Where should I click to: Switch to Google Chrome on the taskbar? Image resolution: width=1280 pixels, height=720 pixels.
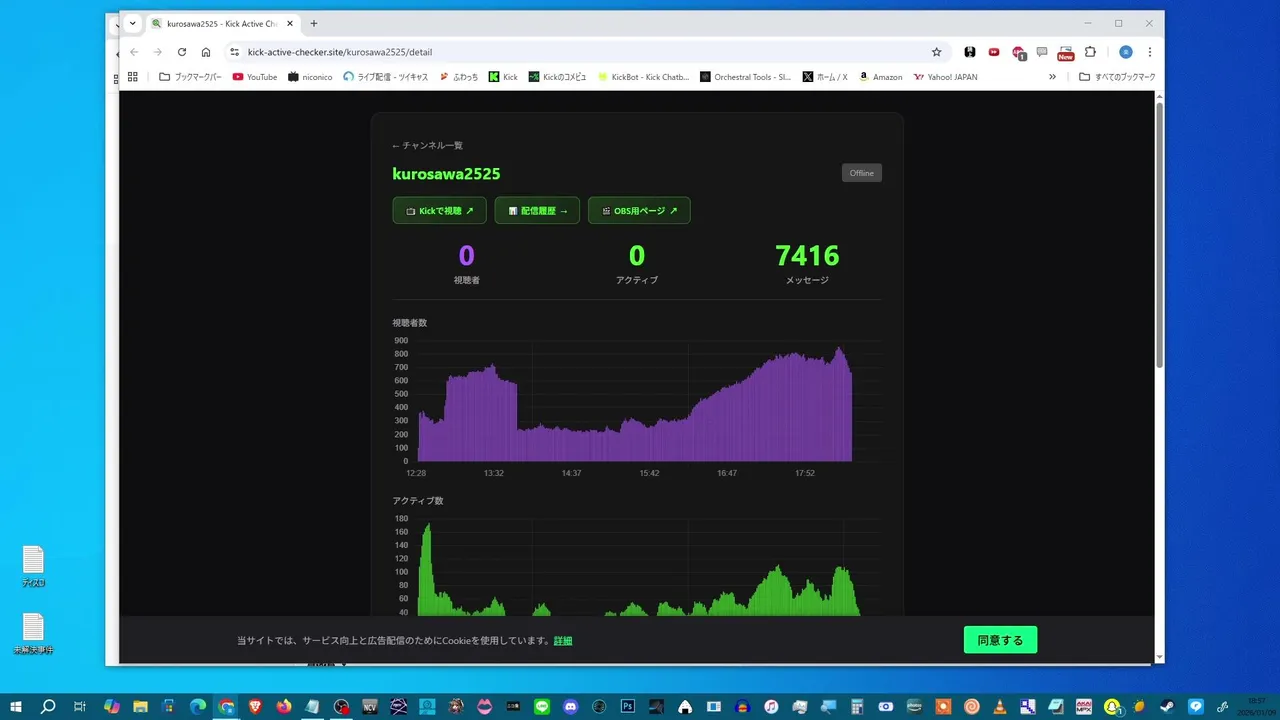click(x=227, y=706)
